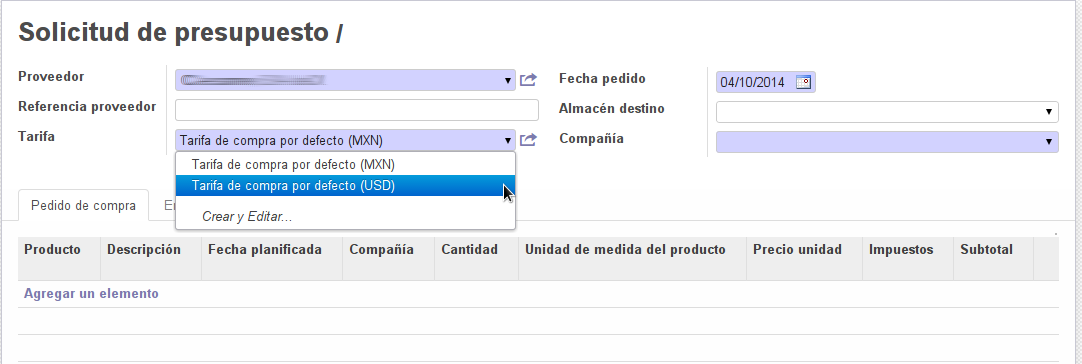Sort by the Precio unidad column header
Image resolution: width=1082 pixels, height=364 pixels.
(797, 250)
